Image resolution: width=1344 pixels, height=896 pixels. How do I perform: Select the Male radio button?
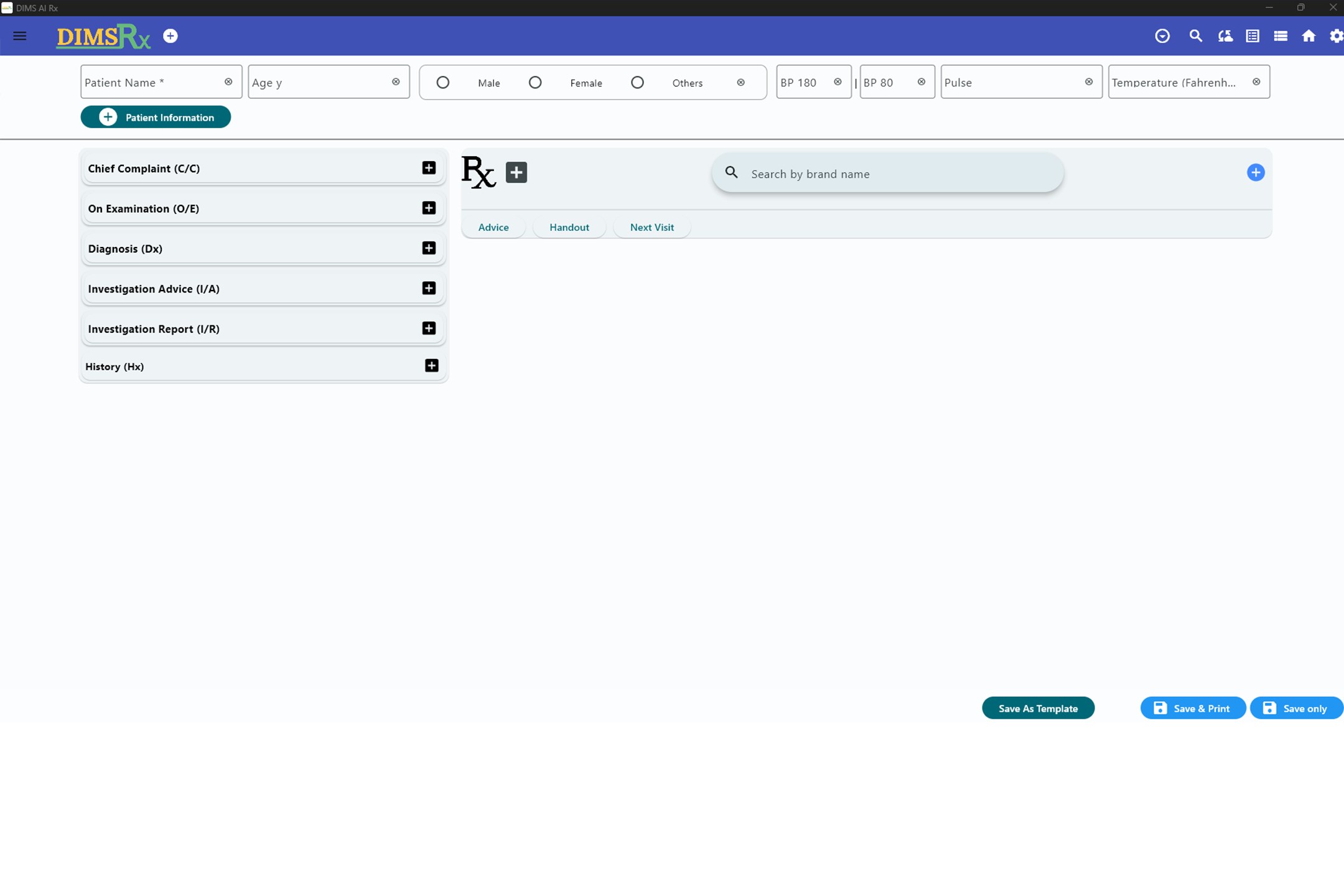tap(443, 82)
